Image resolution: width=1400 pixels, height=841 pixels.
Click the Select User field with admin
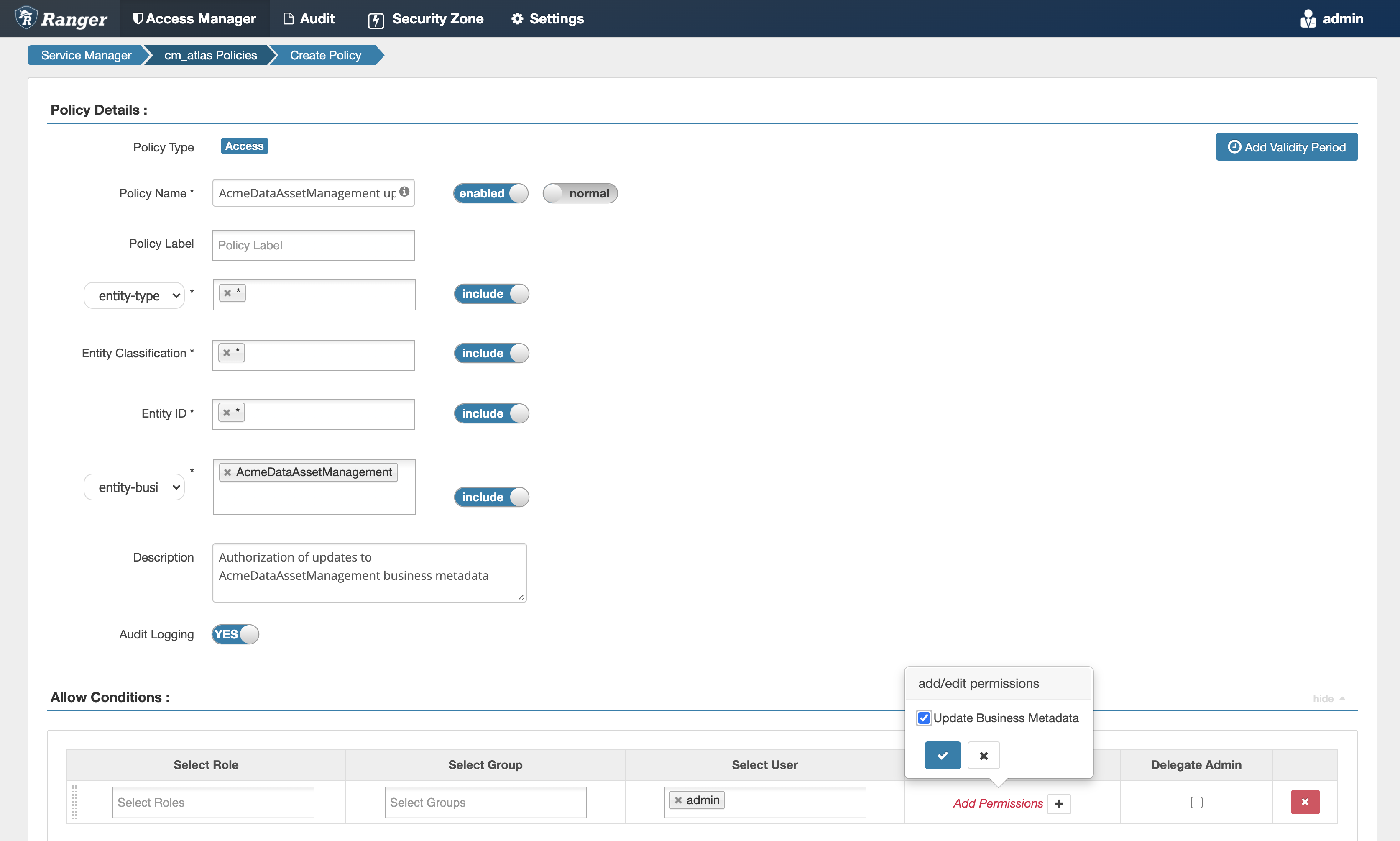pos(764,803)
